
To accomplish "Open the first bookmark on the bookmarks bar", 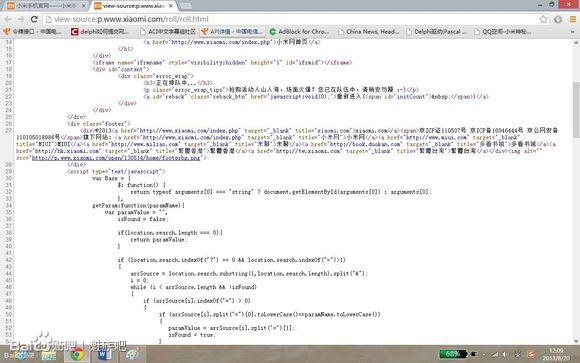I will 32,32.
